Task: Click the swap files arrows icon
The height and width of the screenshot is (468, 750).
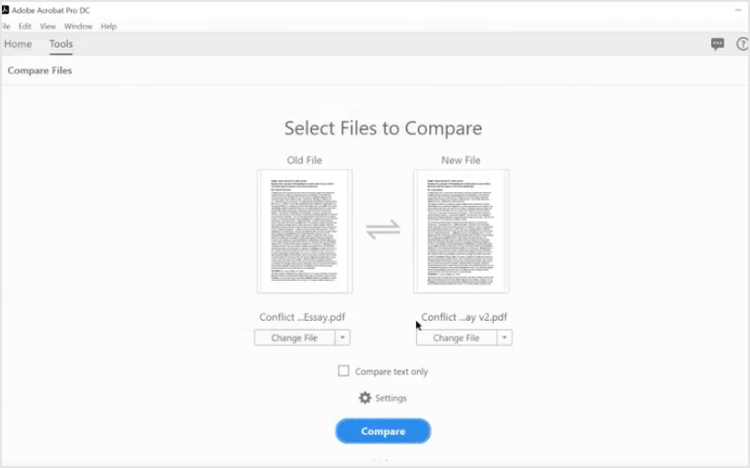Action: tap(382, 229)
